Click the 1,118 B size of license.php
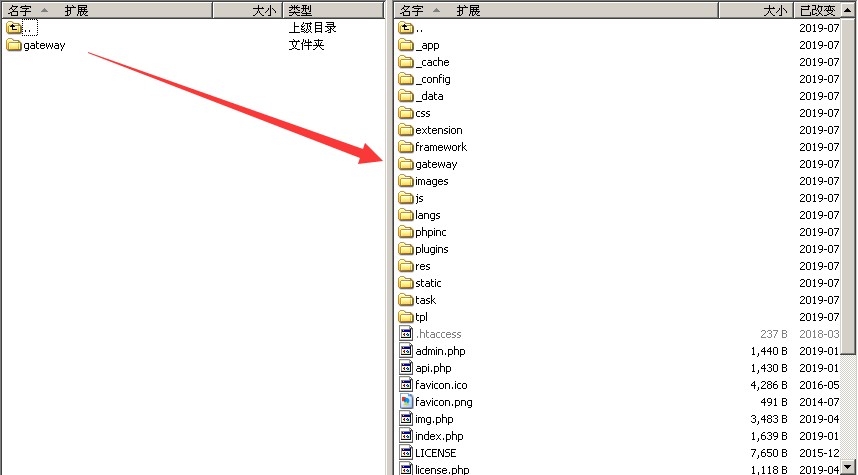The width and height of the screenshot is (858, 475). (x=769, y=470)
